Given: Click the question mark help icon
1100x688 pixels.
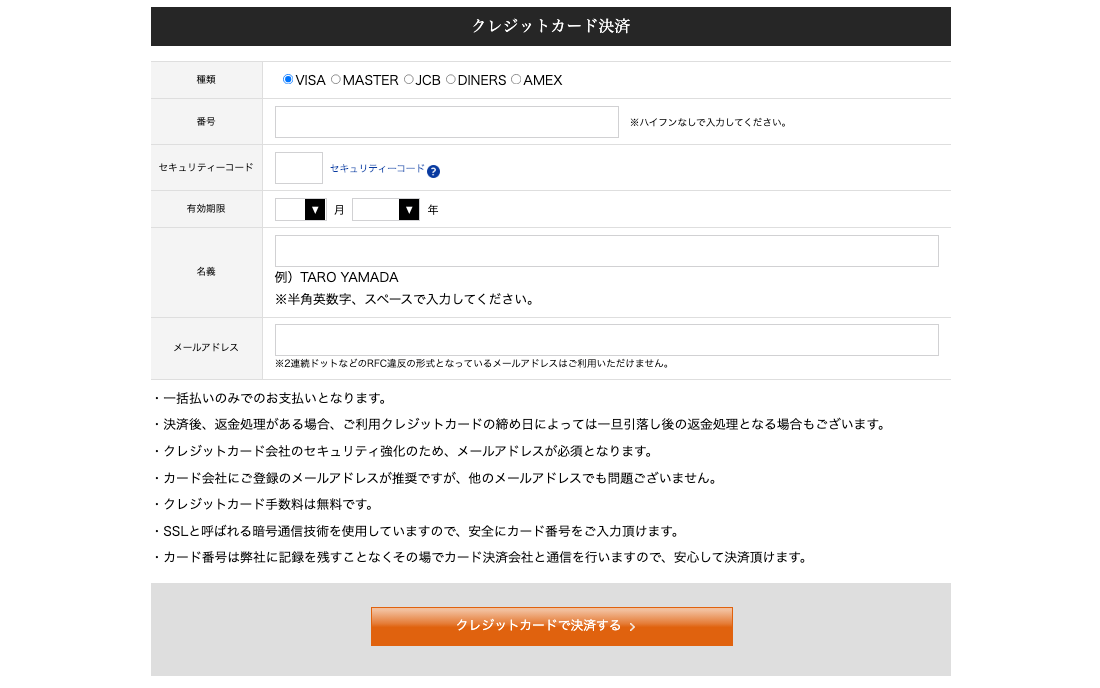Looking at the screenshot, I should (432, 170).
